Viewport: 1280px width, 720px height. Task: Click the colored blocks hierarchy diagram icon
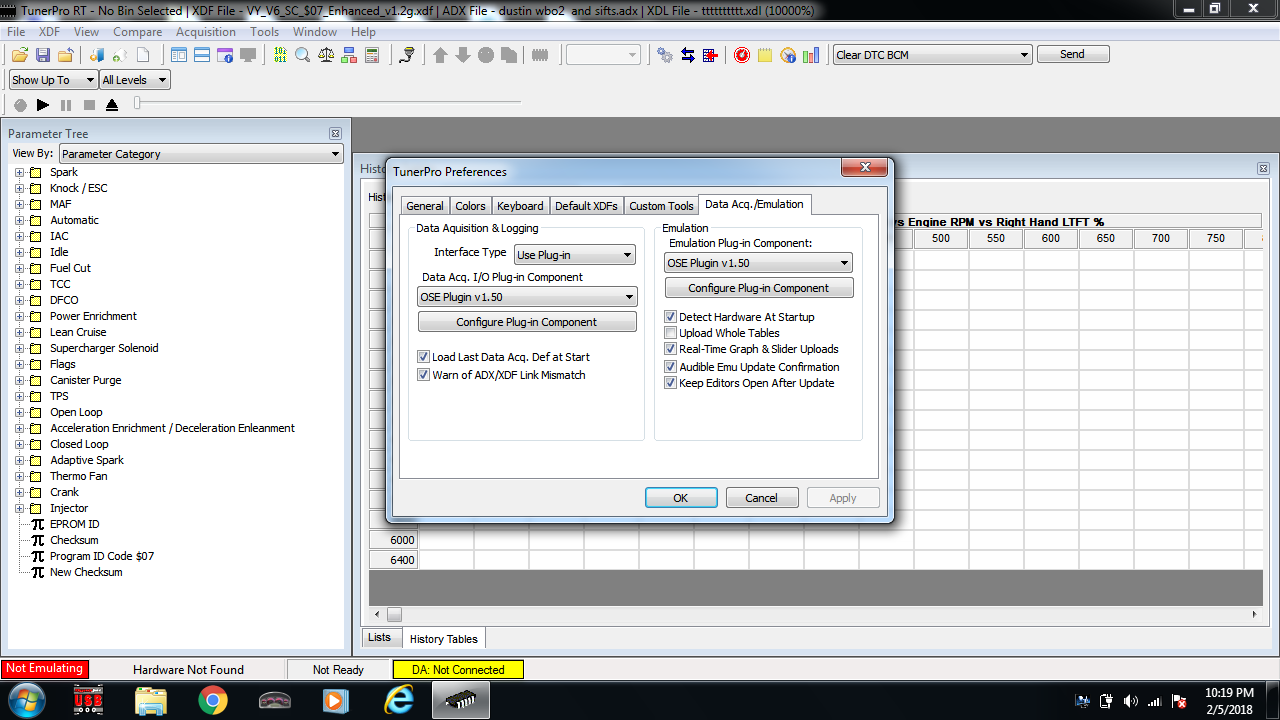tap(348, 55)
